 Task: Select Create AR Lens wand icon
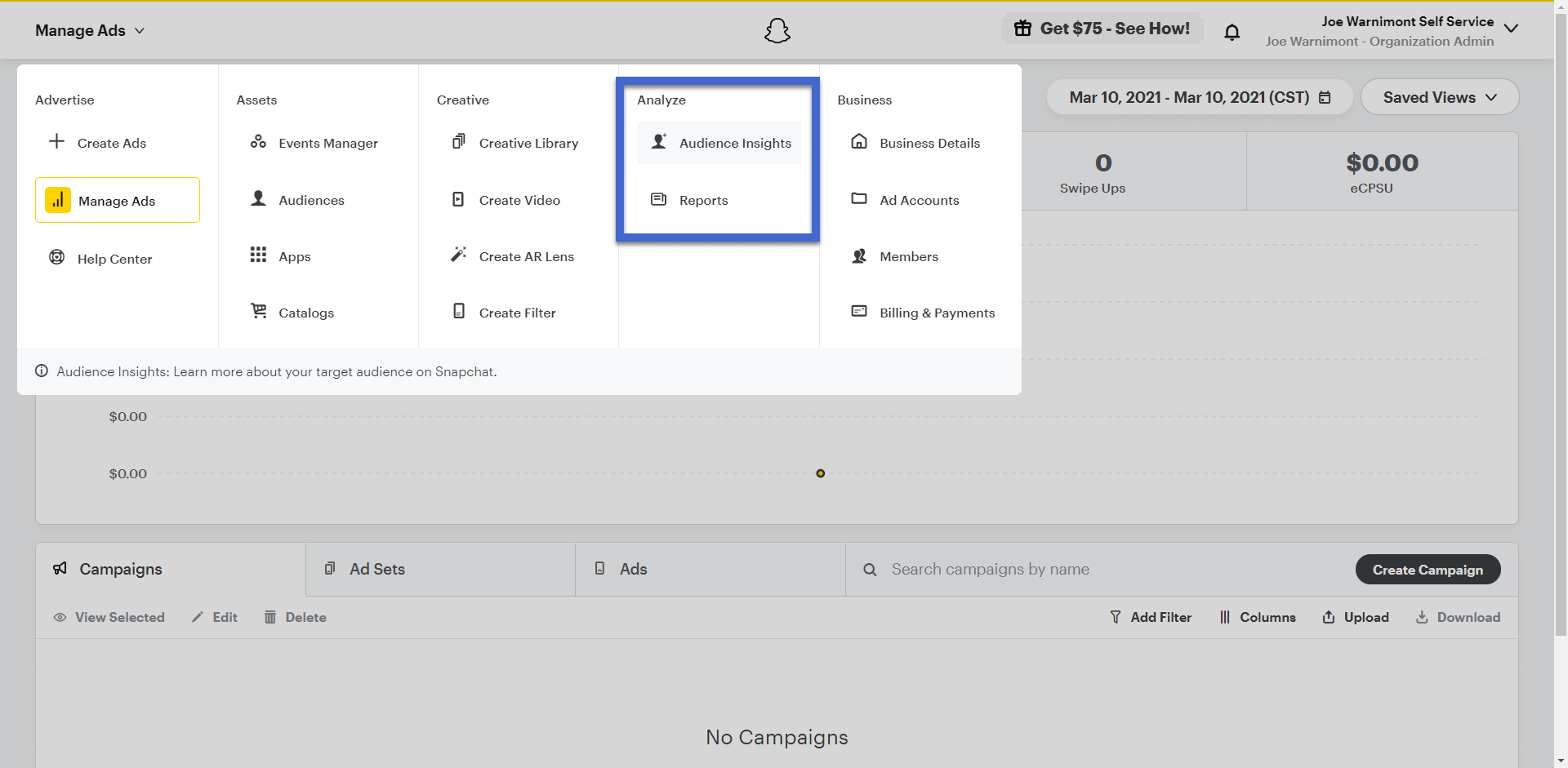459,255
